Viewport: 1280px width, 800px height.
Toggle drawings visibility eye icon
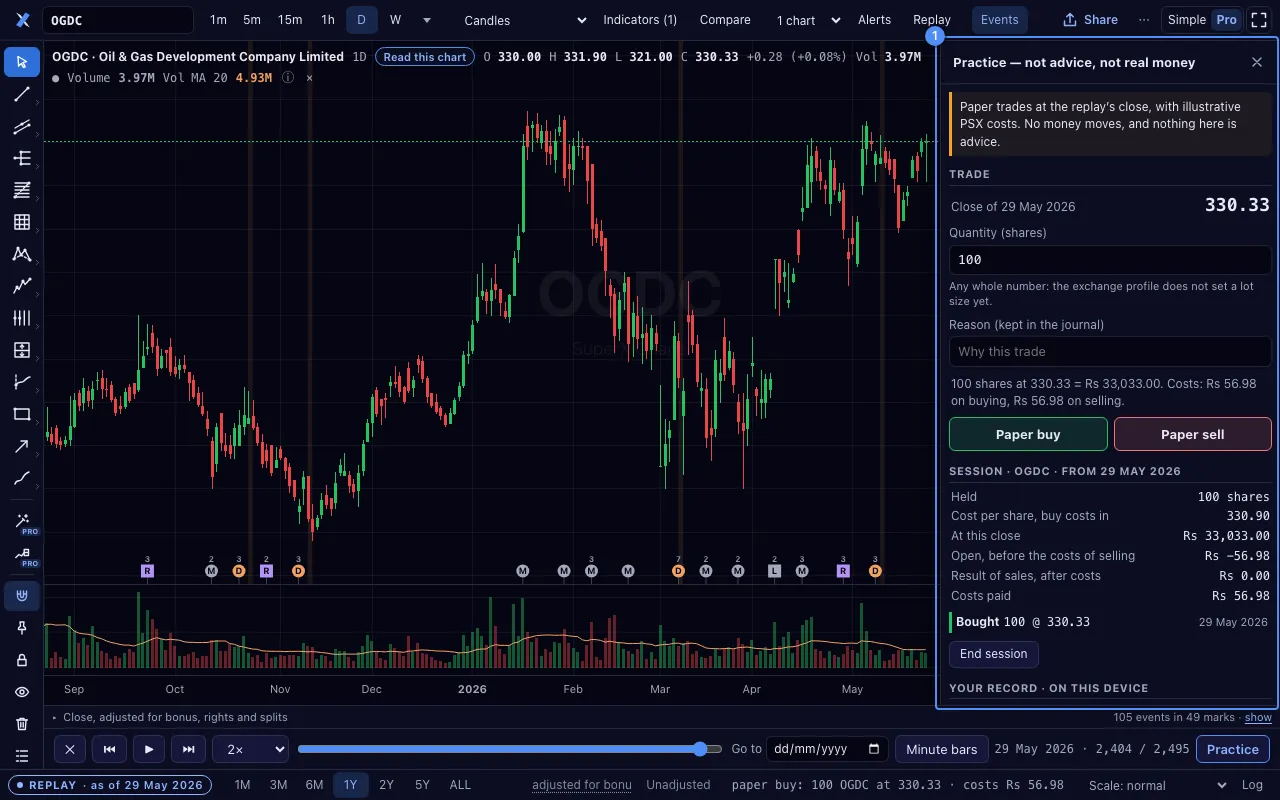[22, 692]
